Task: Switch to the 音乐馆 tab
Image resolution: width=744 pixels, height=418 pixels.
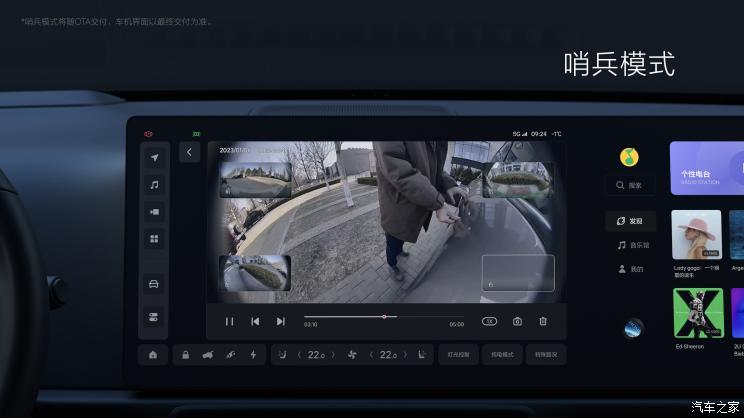Action: pyautogui.click(x=631, y=244)
